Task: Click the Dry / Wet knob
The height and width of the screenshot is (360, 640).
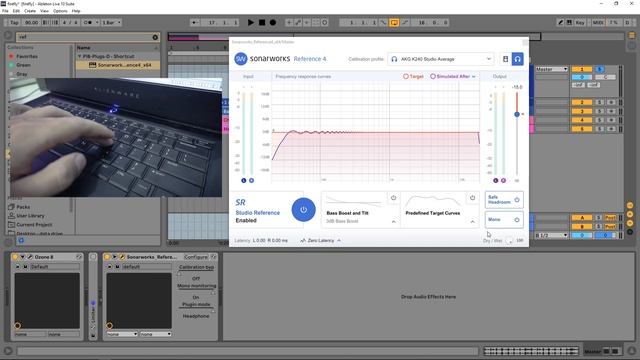Action: pyautogui.click(x=509, y=241)
